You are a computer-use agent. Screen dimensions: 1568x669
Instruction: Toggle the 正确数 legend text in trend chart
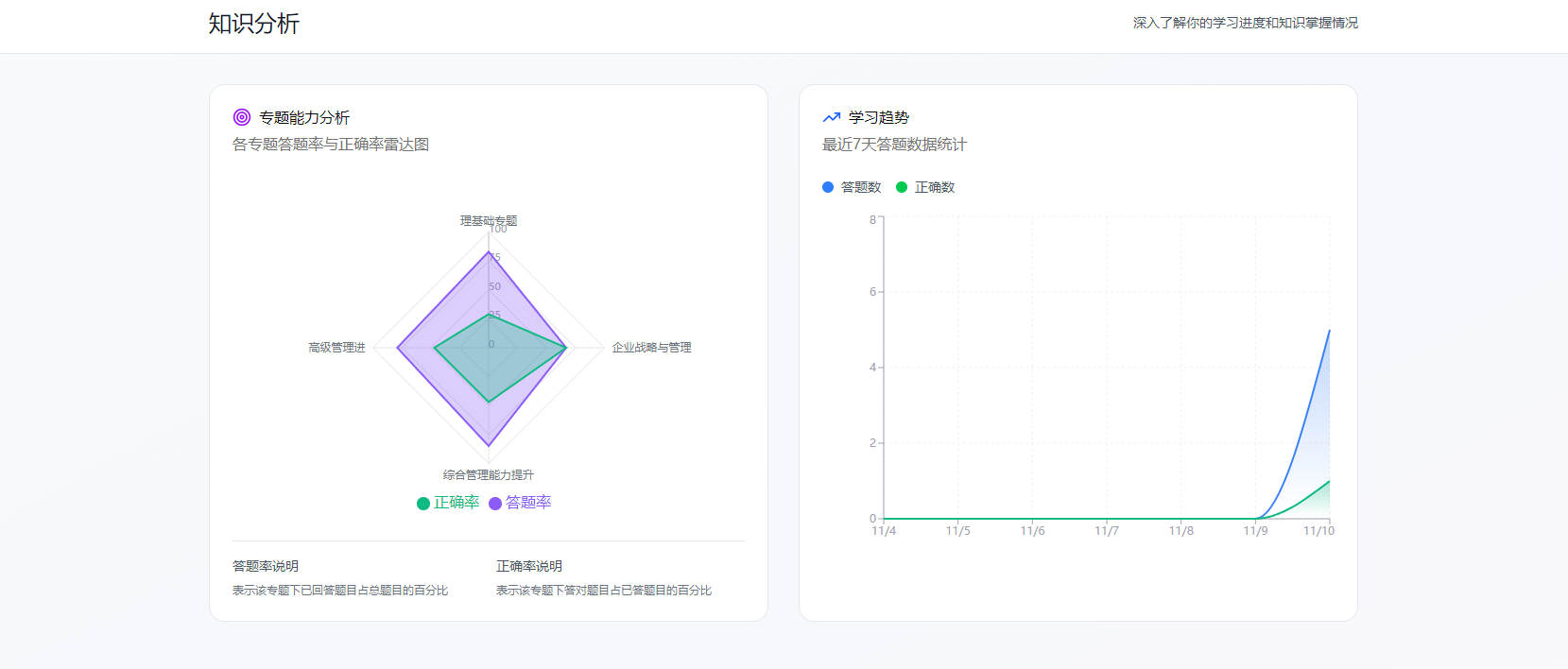point(935,187)
